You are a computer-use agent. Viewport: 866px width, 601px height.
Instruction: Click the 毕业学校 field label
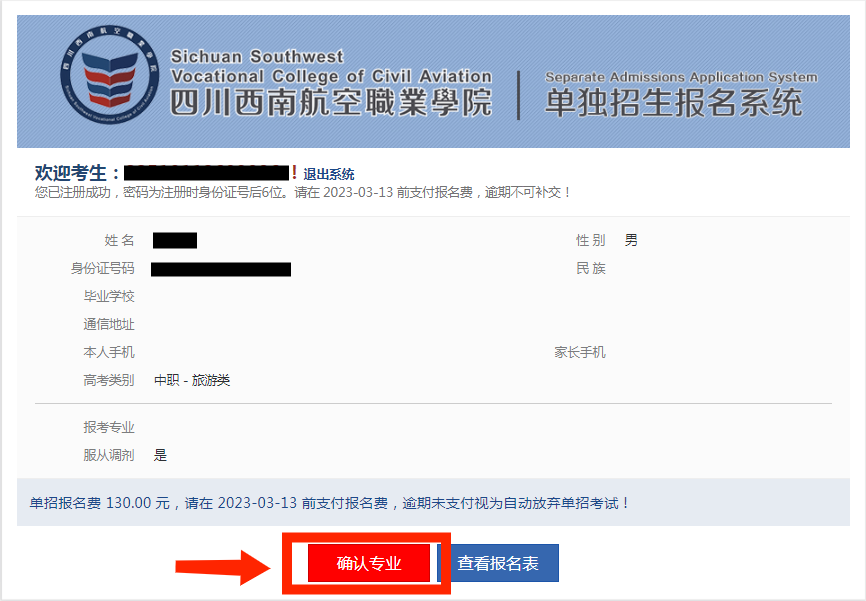pos(109,296)
